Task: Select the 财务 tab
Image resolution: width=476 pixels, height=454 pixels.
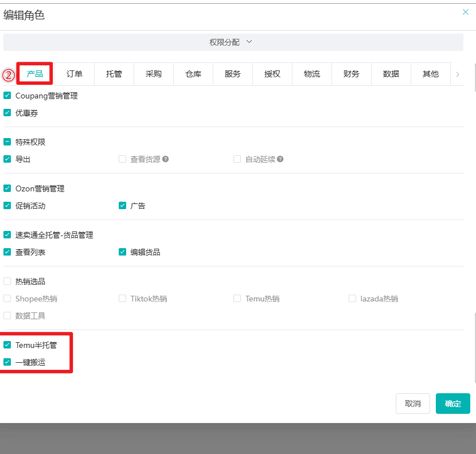Action: click(351, 74)
